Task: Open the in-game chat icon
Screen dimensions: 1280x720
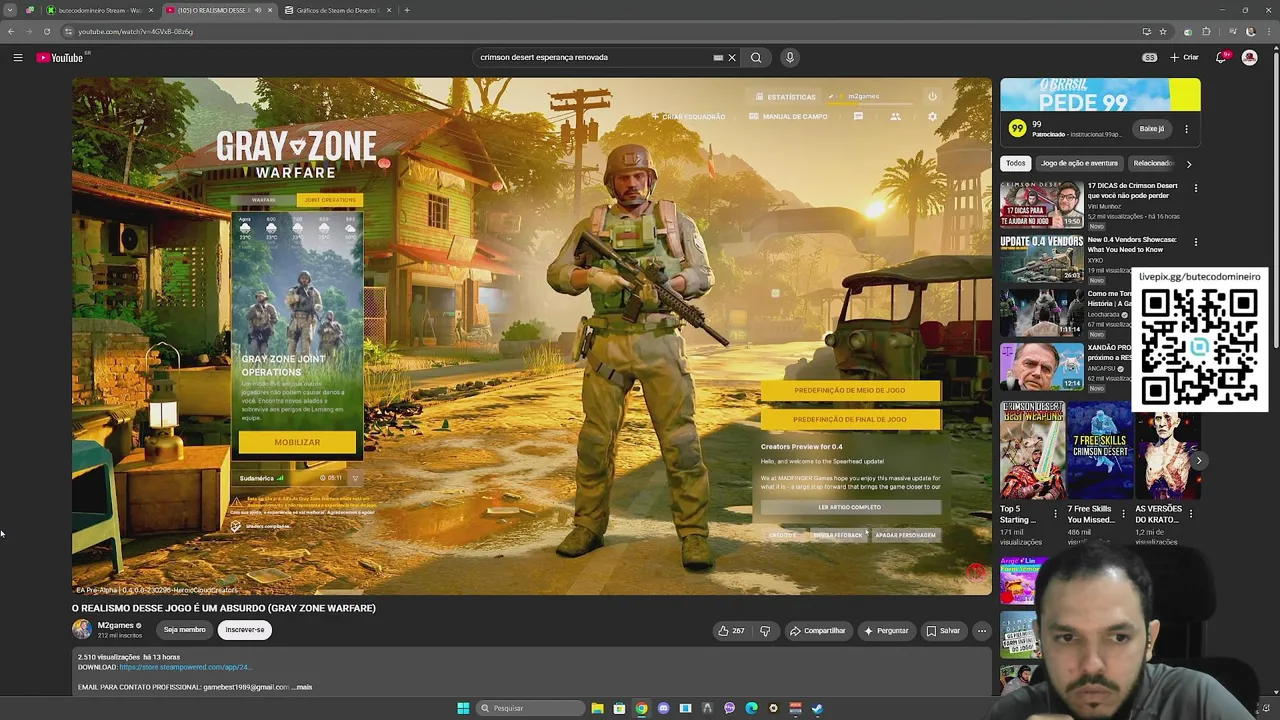Action: (x=858, y=117)
